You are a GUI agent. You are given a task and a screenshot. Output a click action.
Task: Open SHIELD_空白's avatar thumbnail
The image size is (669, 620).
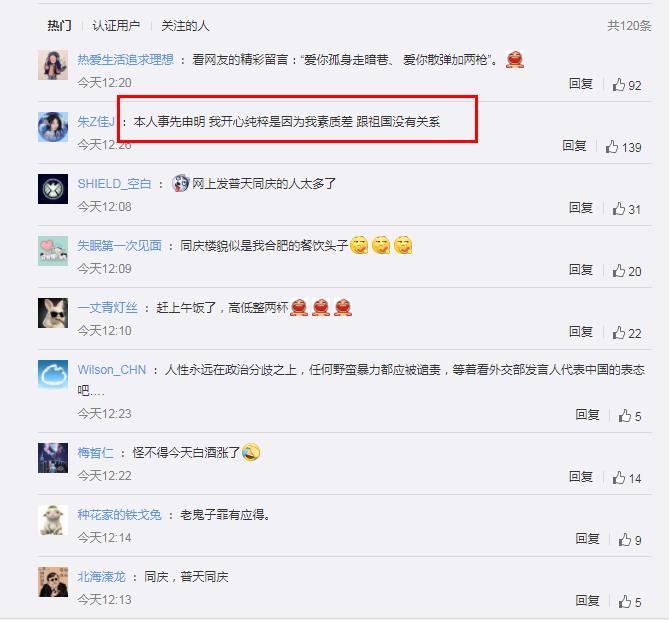(x=53, y=189)
